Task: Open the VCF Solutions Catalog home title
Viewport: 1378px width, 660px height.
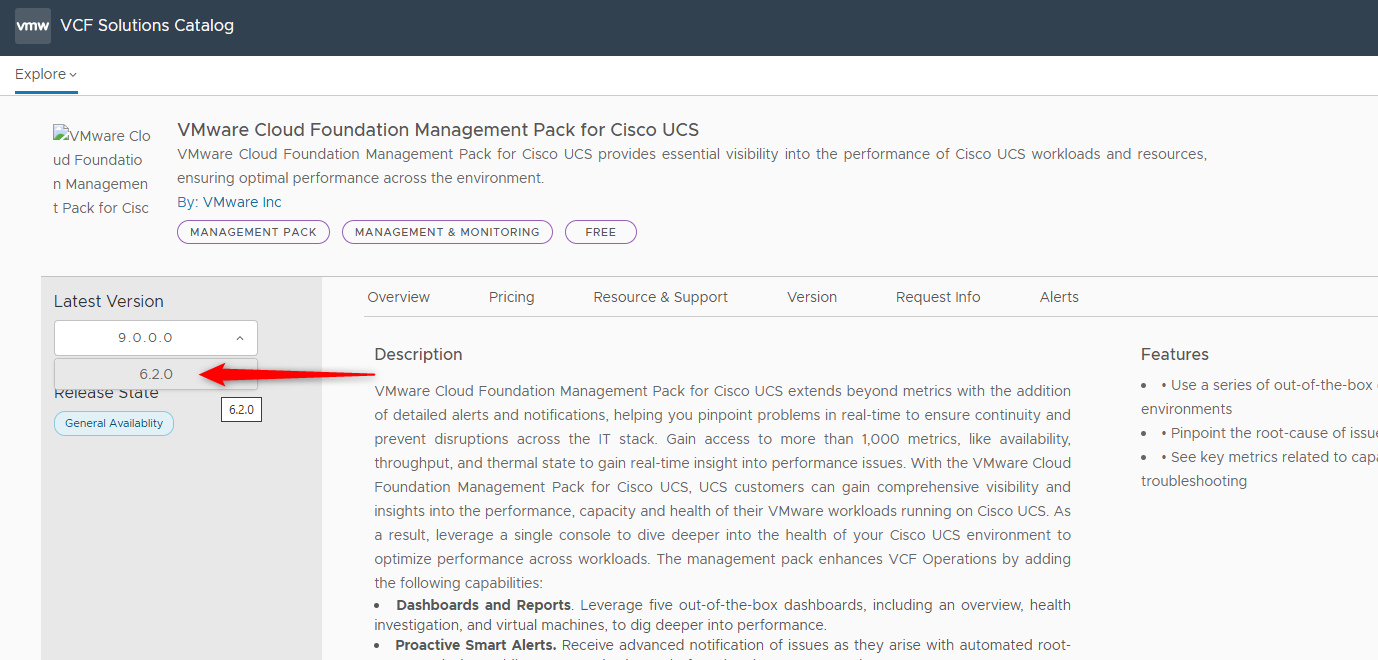Action: point(147,26)
